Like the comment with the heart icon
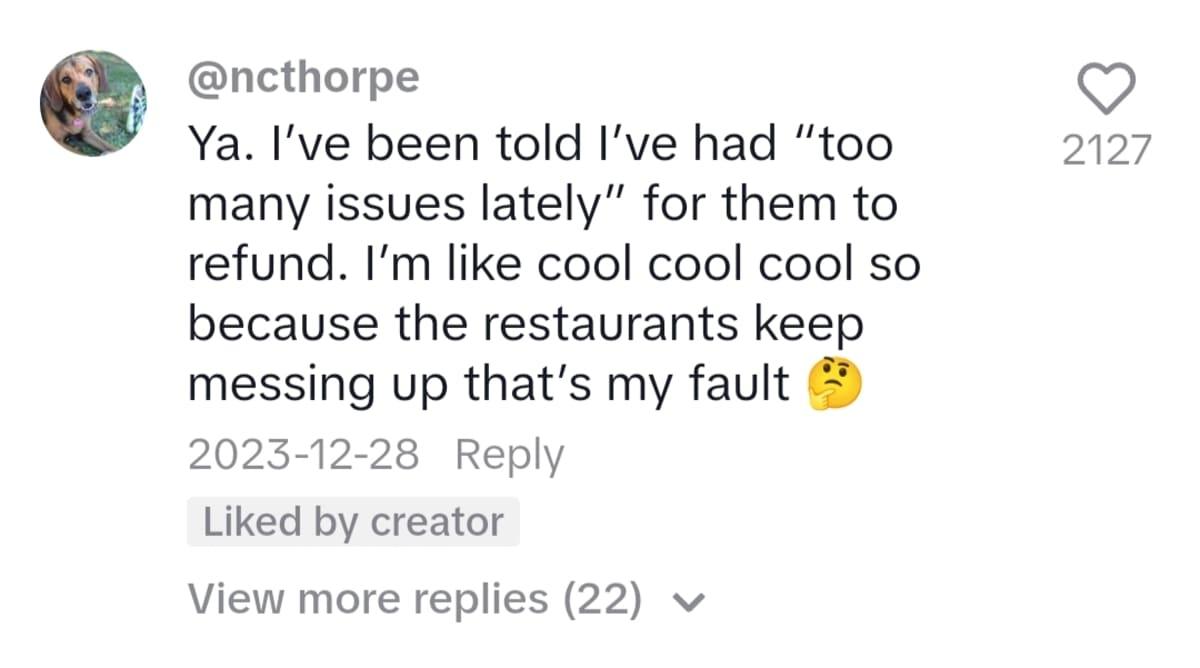Image resolution: width=1200 pixels, height=668 pixels. [x=1107, y=88]
